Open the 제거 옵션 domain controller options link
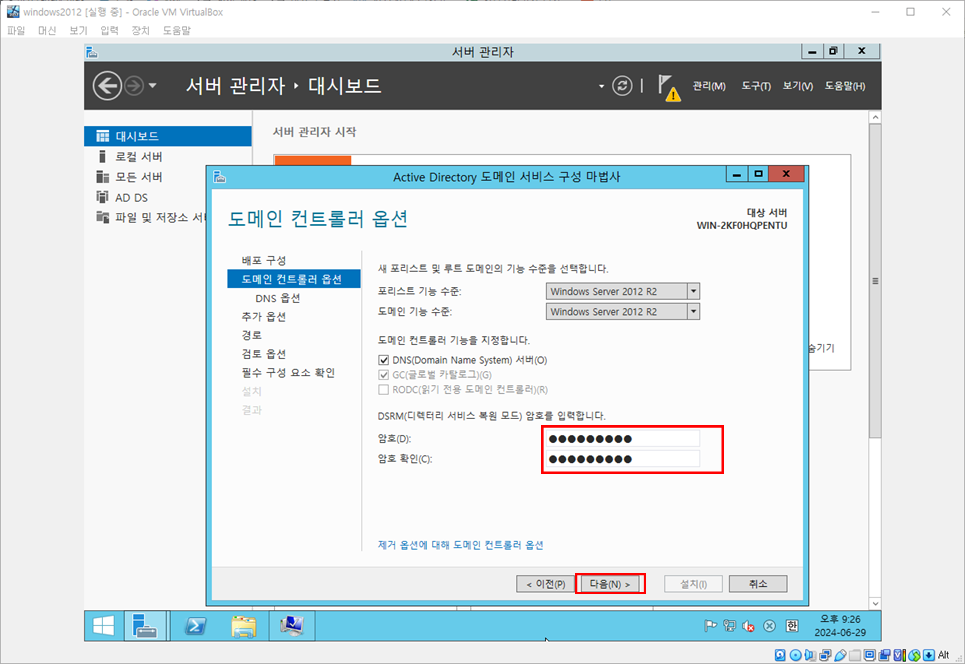965x664 pixels. pos(460,545)
